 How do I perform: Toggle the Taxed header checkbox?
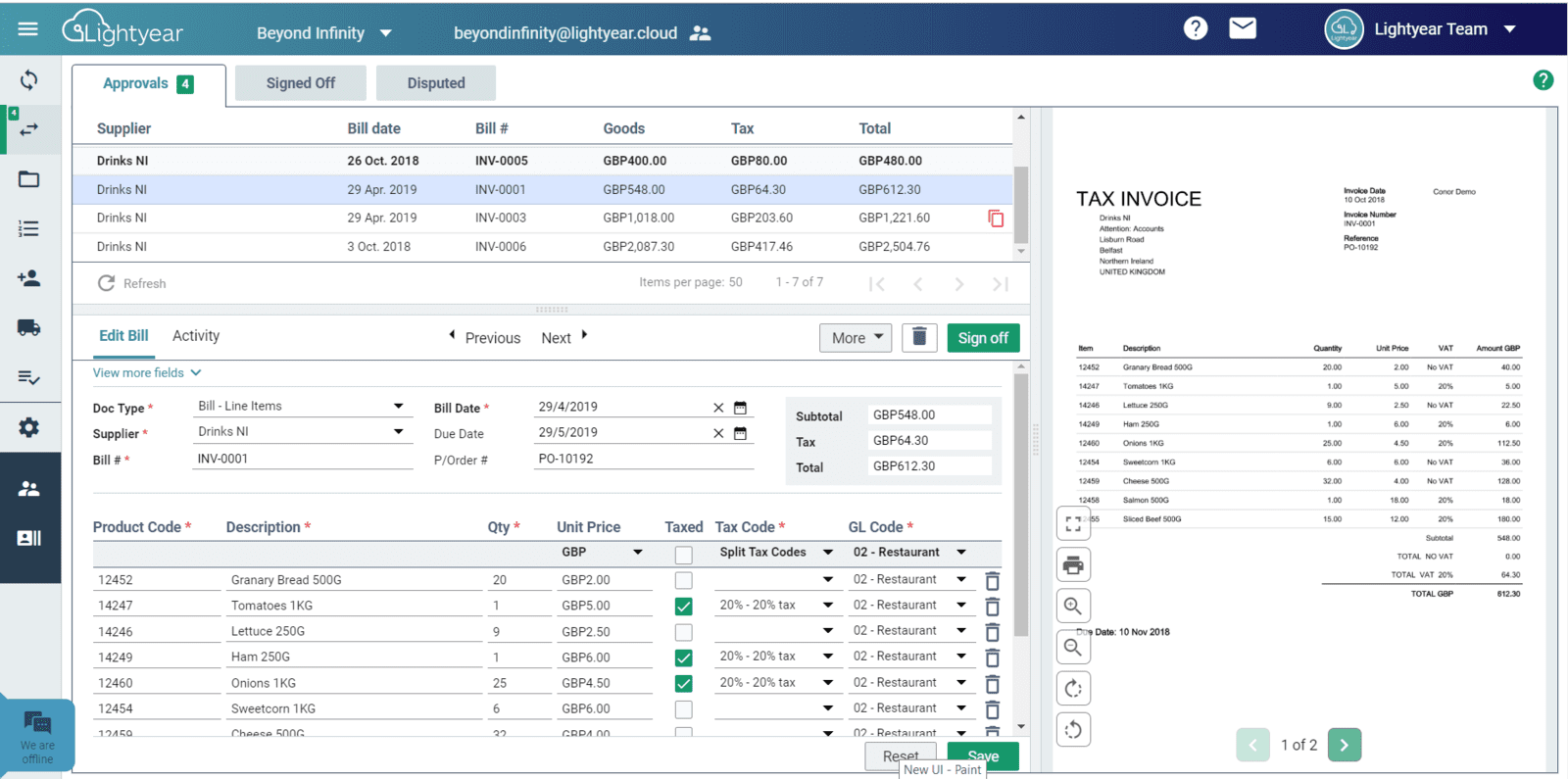click(x=684, y=555)
